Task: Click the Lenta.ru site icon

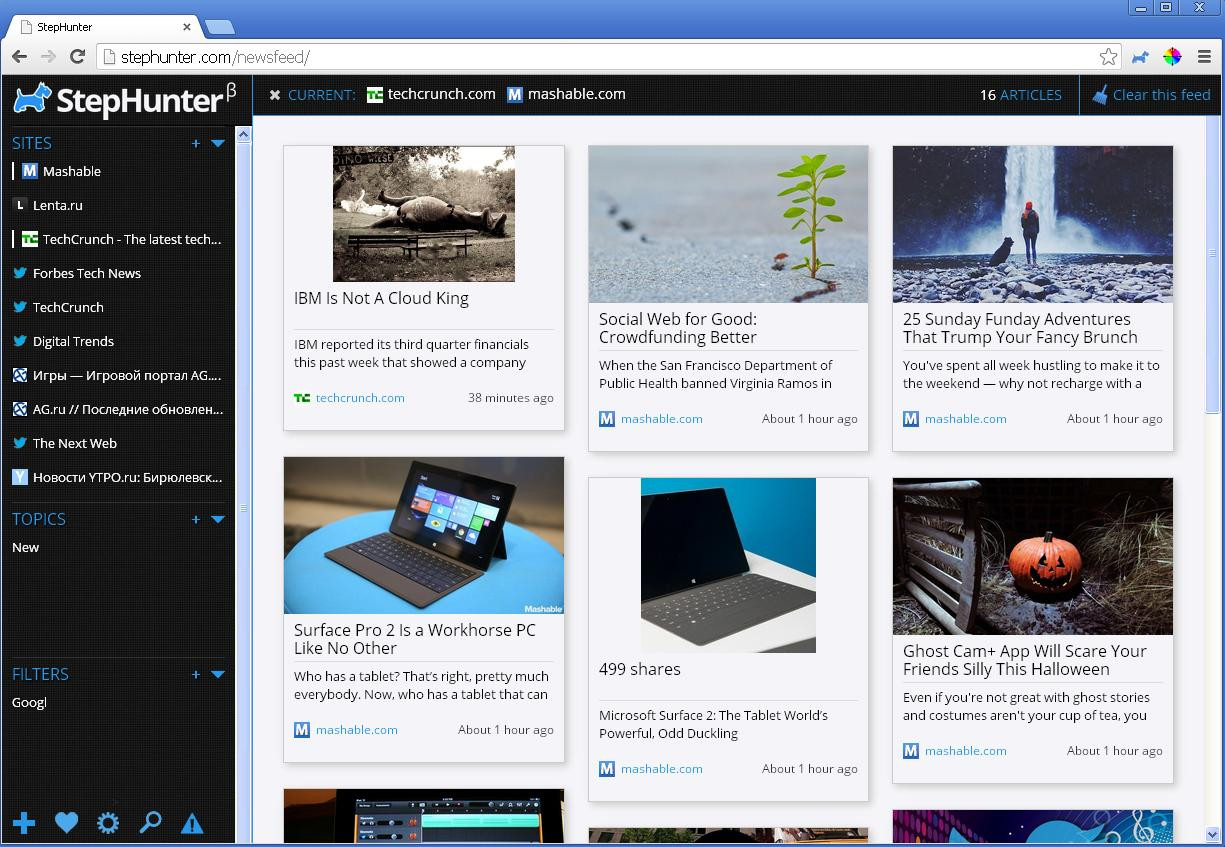Action: 19,205
